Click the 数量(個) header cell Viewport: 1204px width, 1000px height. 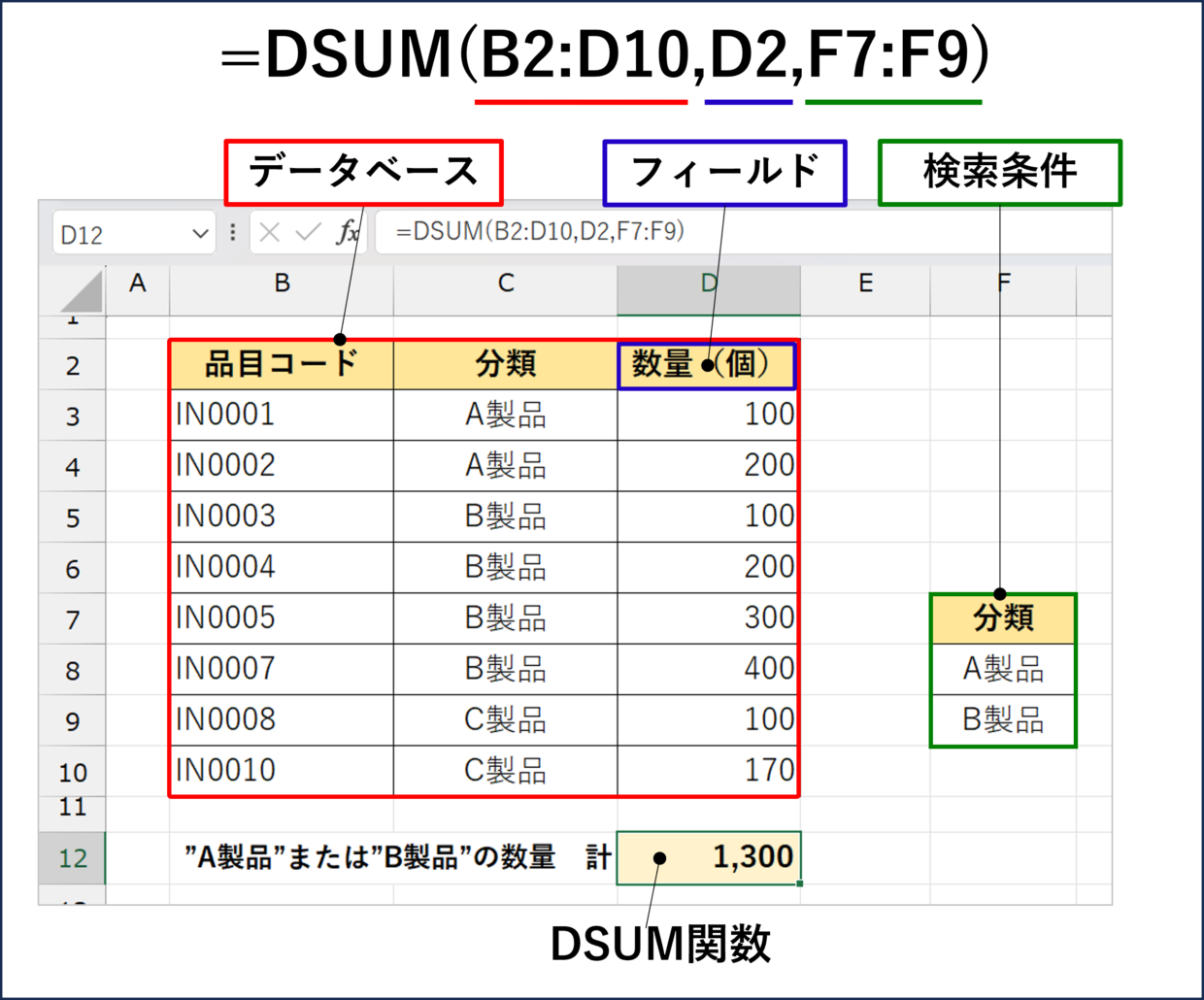pyautogui.click(x=707, y=365)
